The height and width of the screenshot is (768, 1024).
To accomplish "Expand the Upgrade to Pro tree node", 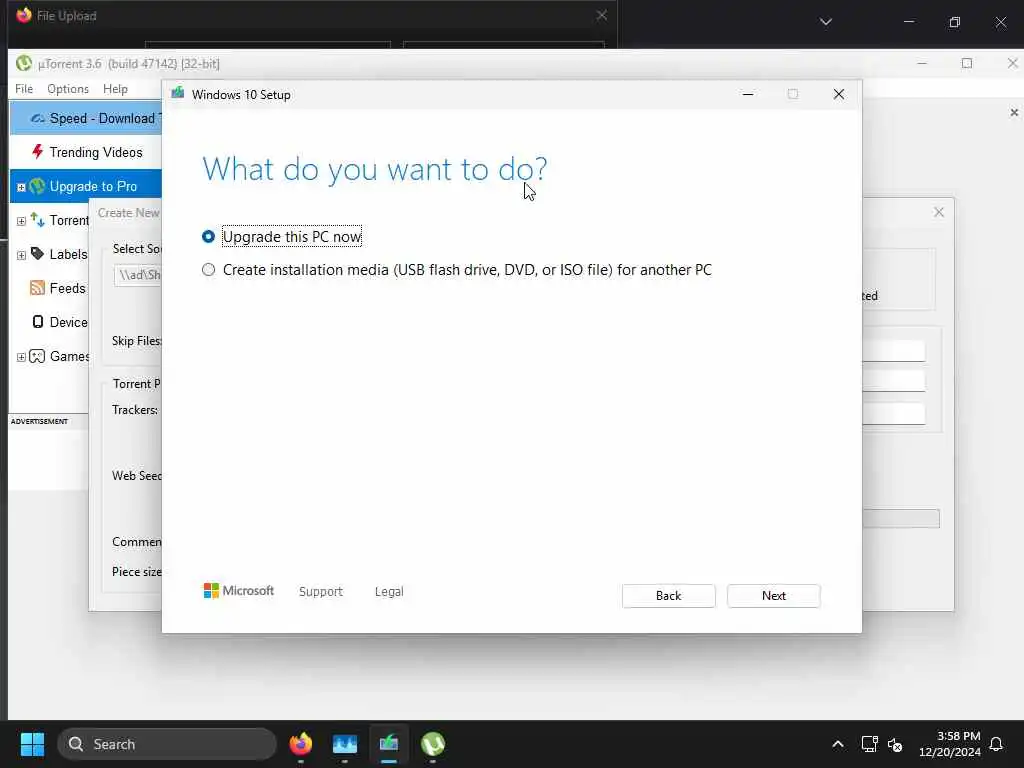I will point(21,187).
